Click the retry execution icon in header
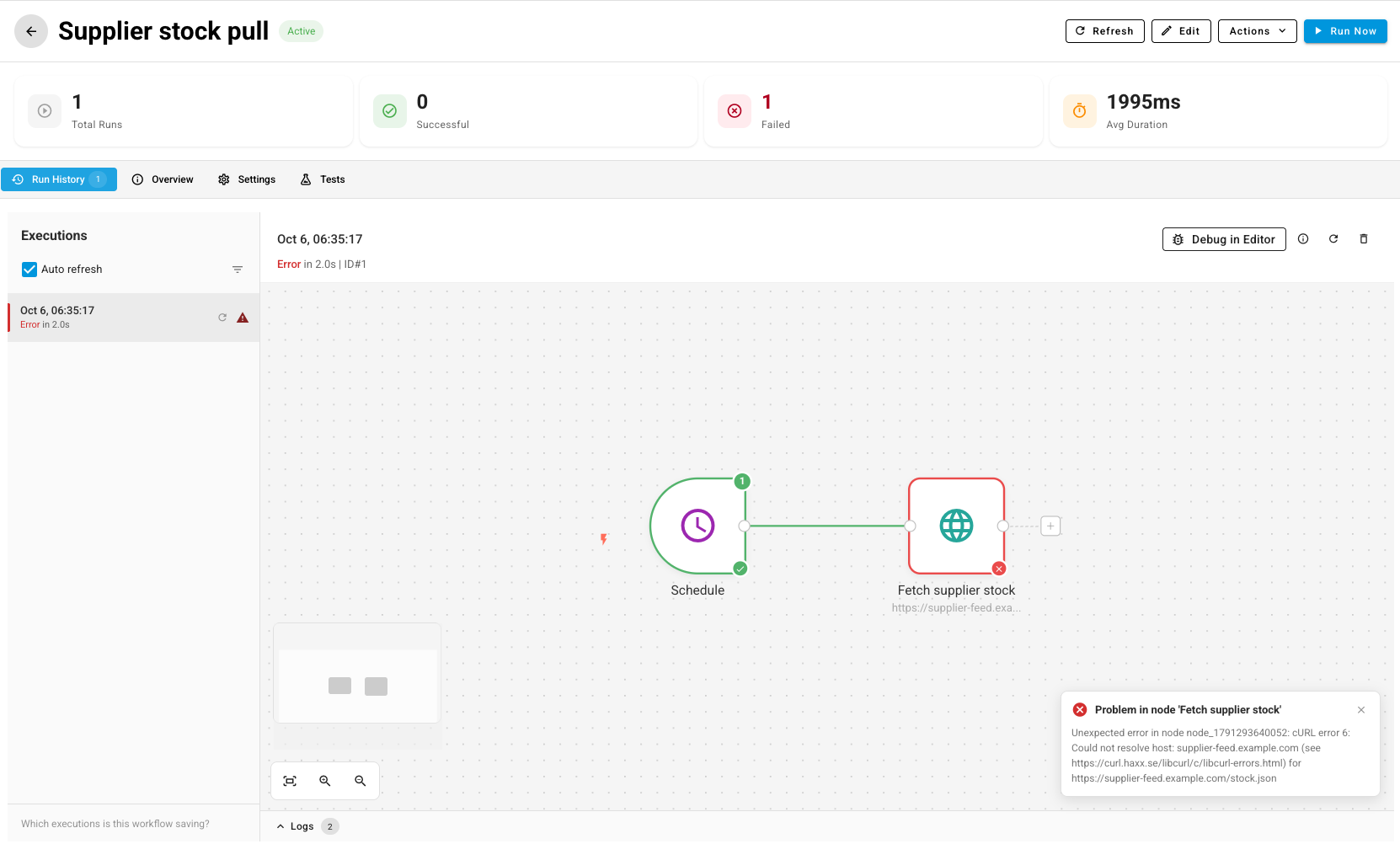The width and height of the screenshot is (1400, 844). [1333, 239]
